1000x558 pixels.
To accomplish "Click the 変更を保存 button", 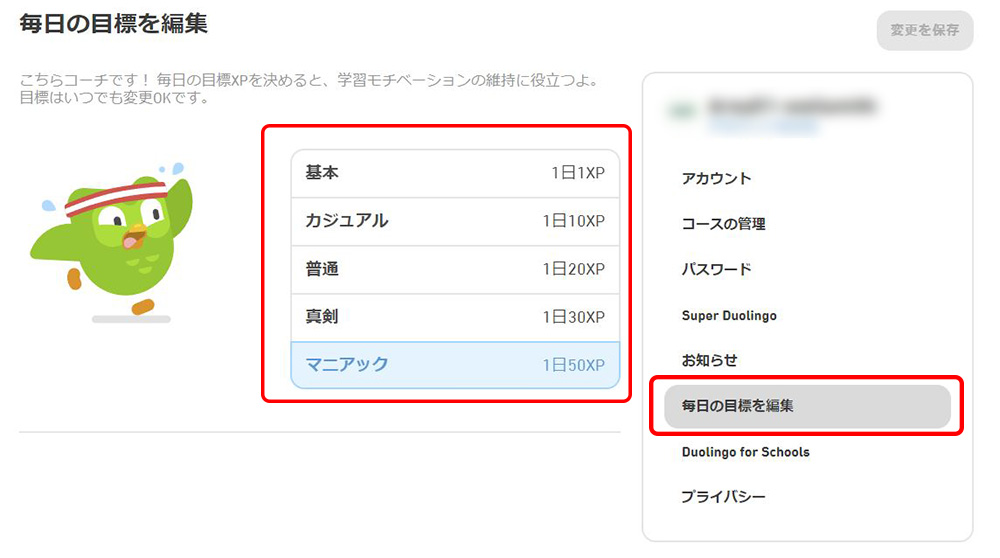I will coord(925,30).
